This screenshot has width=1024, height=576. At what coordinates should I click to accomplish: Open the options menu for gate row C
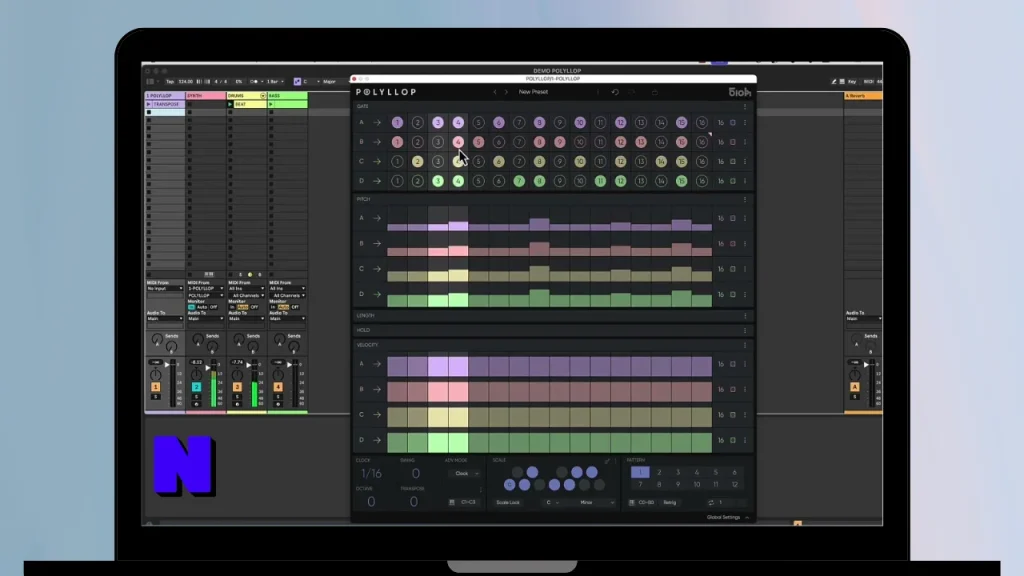745,161
